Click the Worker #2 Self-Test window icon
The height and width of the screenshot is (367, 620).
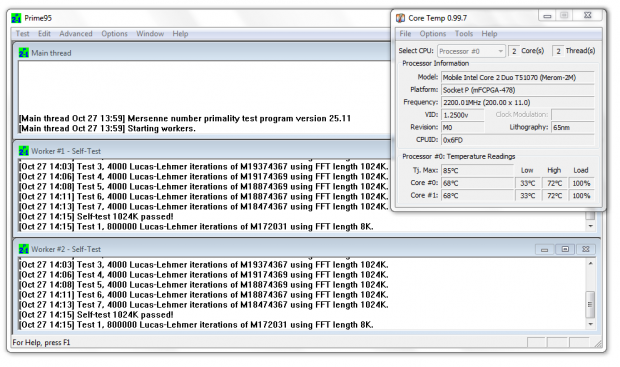(x=24, y=249)
